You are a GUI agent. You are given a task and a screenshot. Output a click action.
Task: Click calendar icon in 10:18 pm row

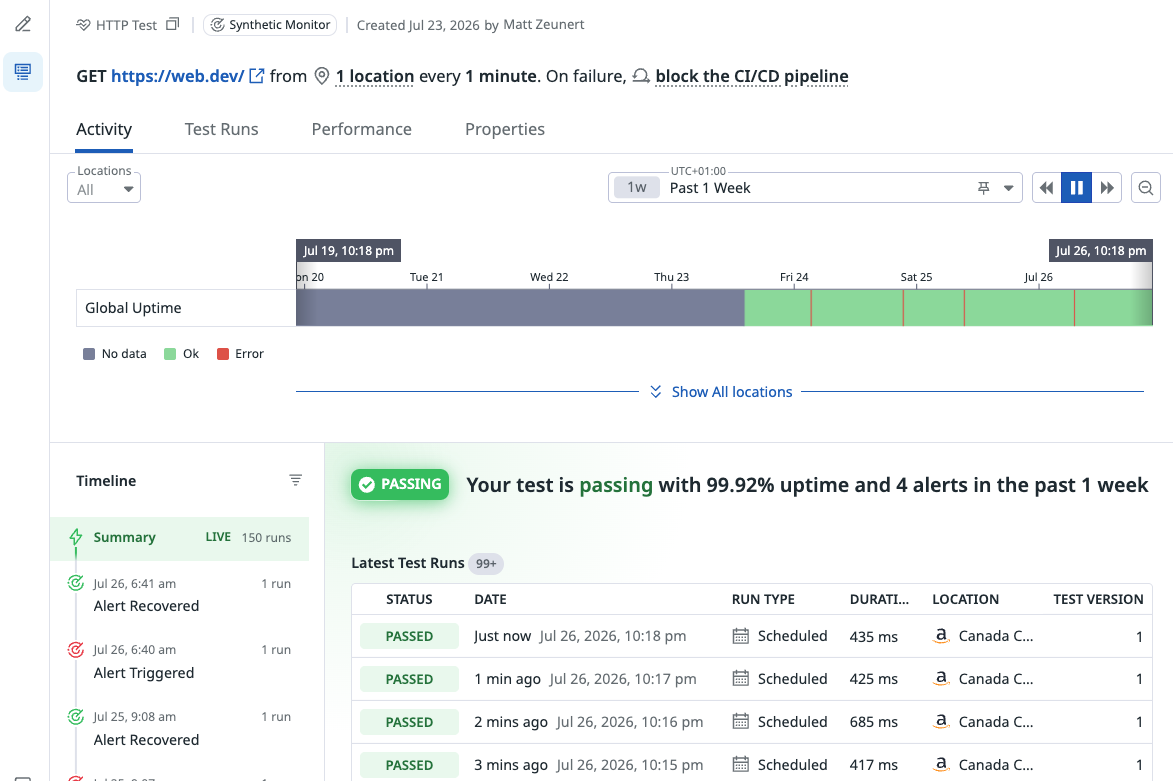[x=741, y=637]
